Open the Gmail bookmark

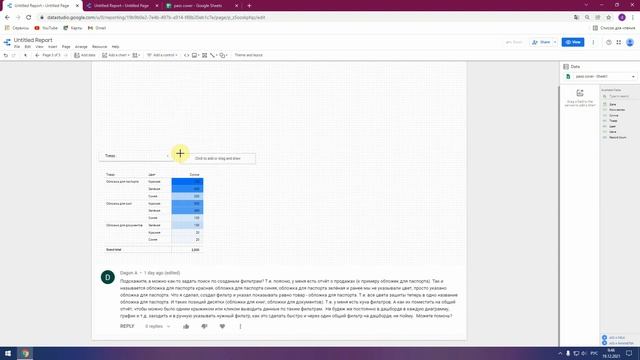[x=97, y=28]
